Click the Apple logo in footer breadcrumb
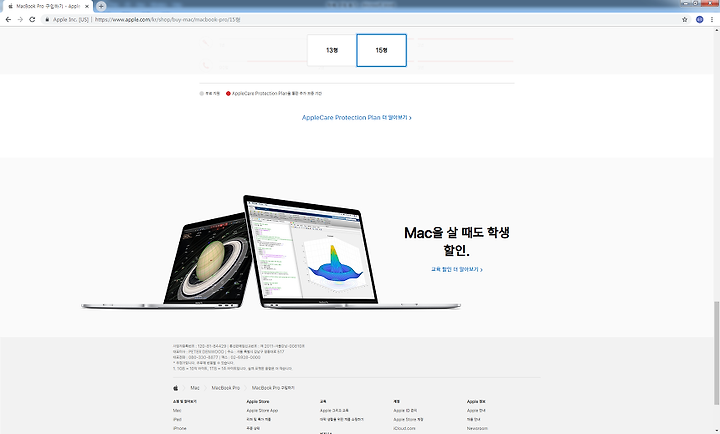The image size is (720, 434). pos(175,388)
